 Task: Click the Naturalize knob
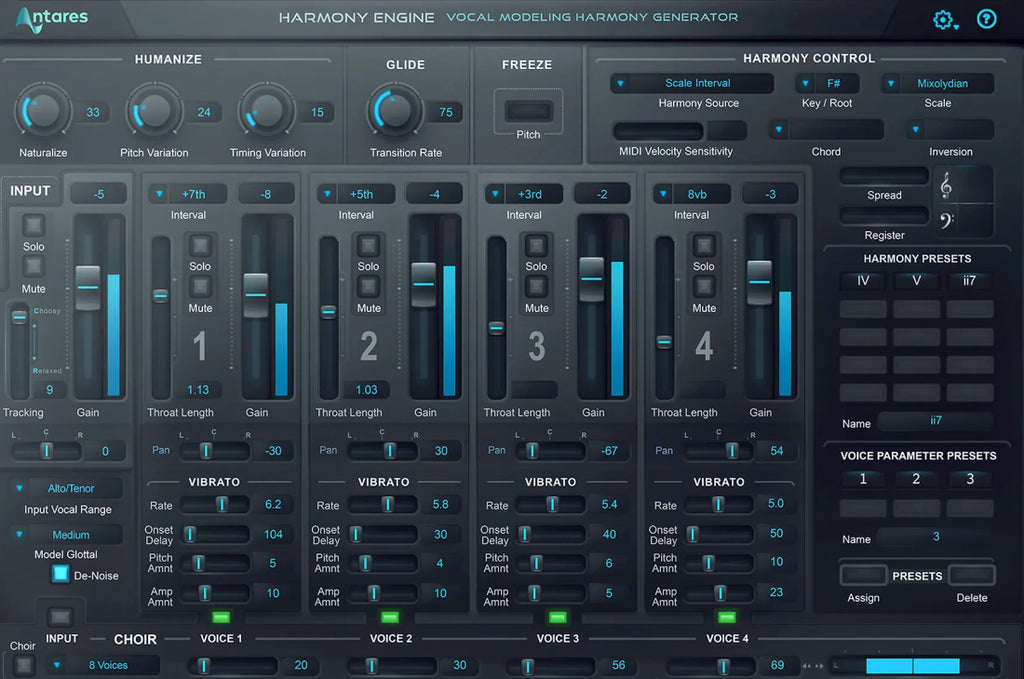(43, 111)
